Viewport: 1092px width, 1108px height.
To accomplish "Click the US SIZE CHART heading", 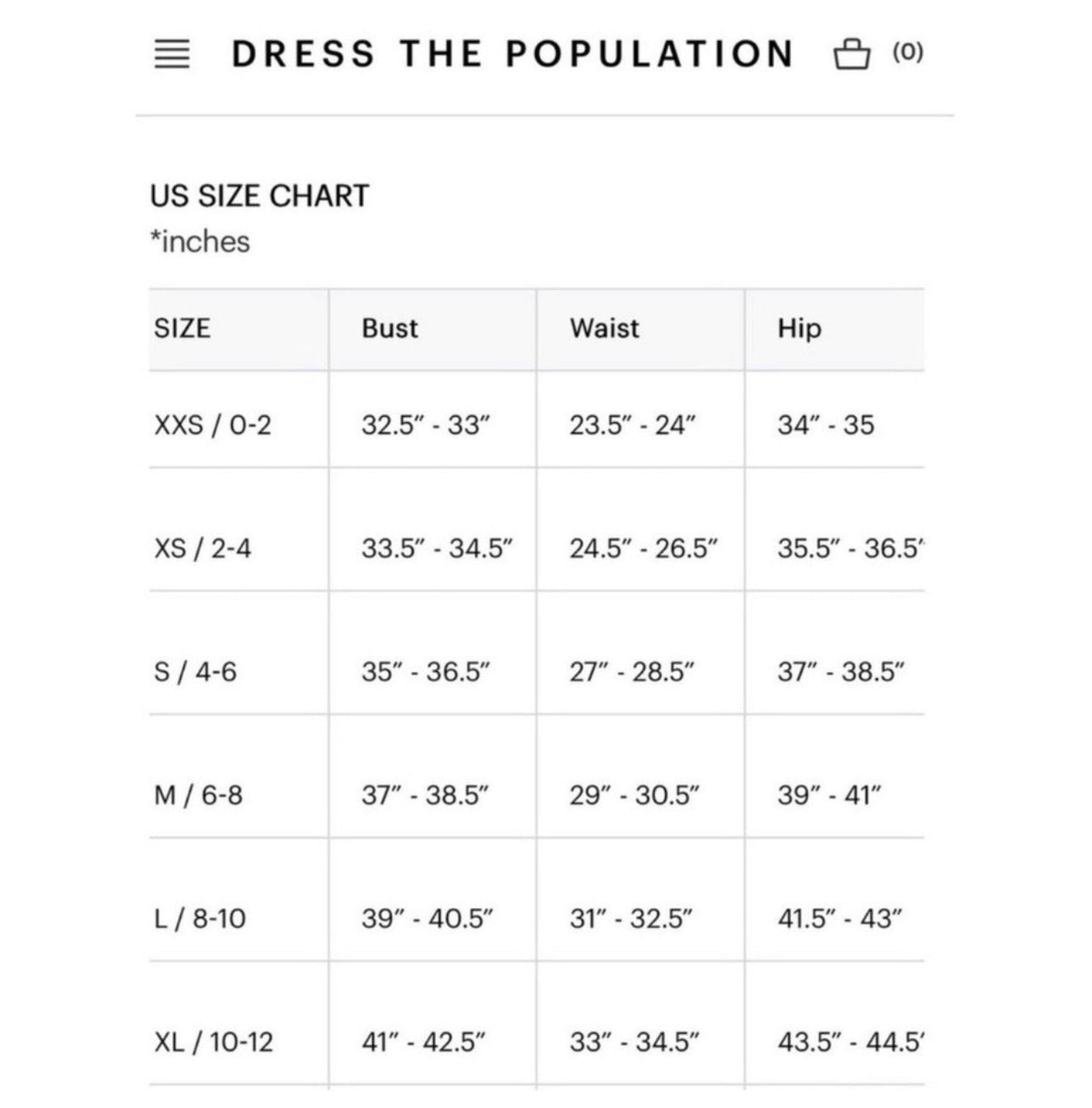I will click(x=260, y=196).
